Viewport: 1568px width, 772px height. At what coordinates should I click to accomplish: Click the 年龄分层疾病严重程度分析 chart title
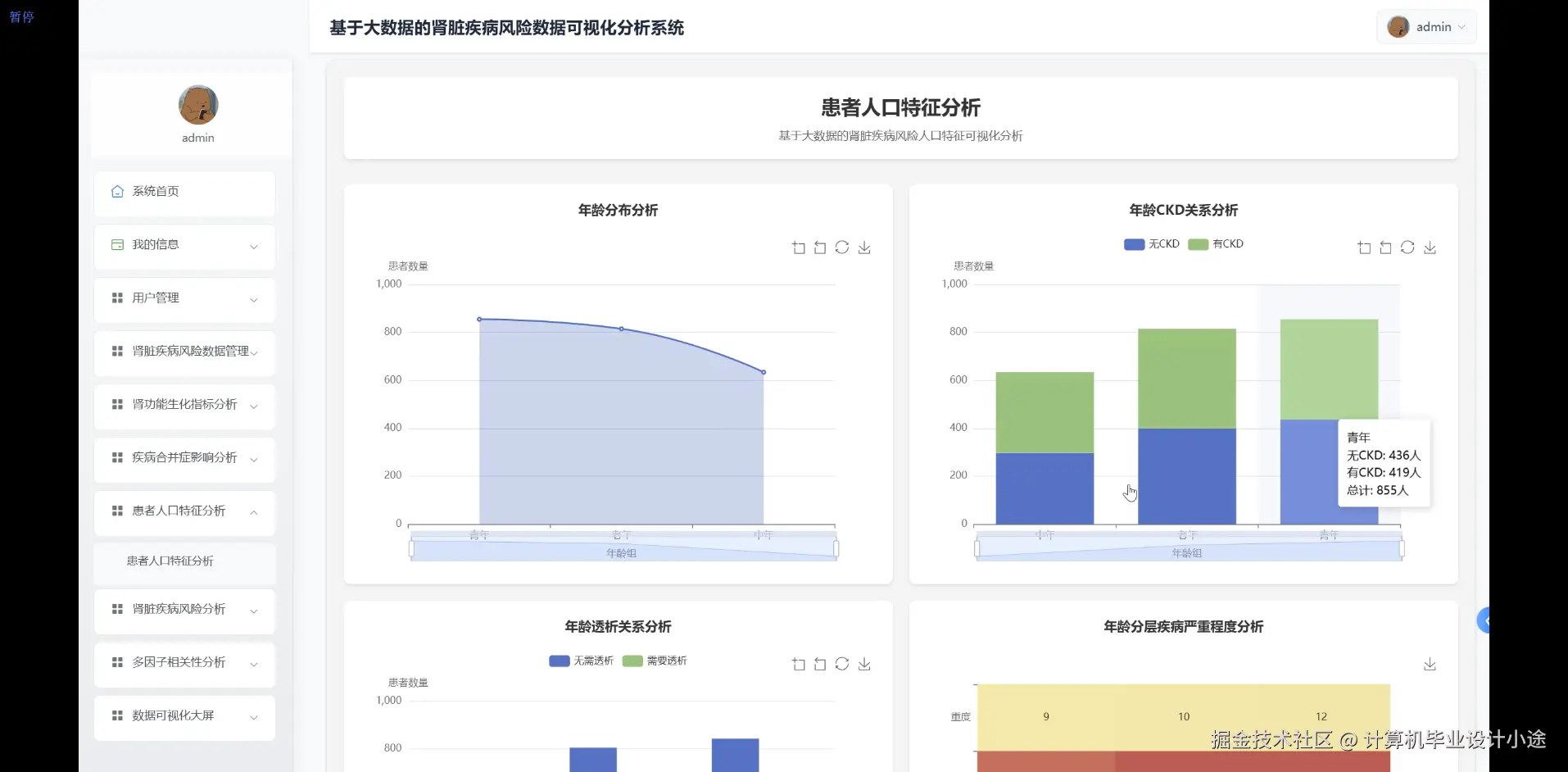(x=1183, y=626)
